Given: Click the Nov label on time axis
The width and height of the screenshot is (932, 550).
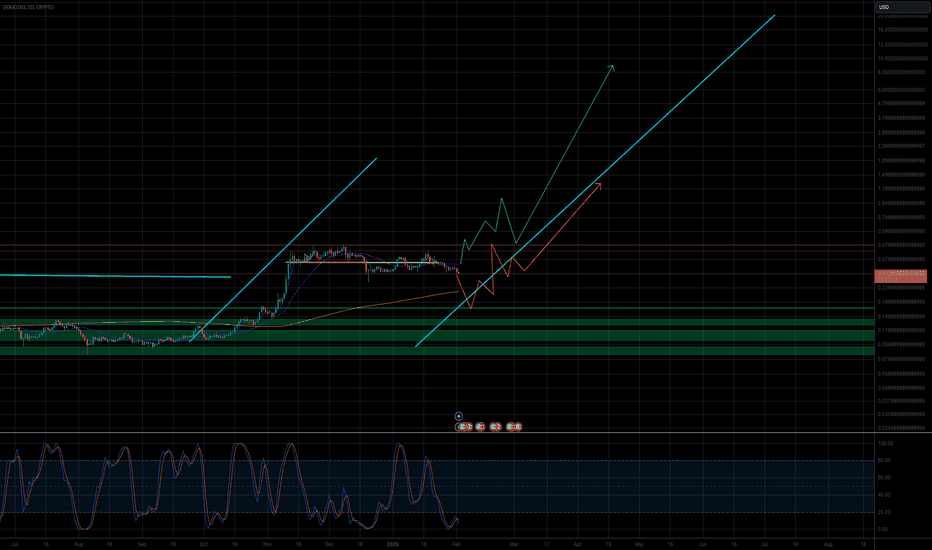Looking at the screenshot, I should point(267,544).
